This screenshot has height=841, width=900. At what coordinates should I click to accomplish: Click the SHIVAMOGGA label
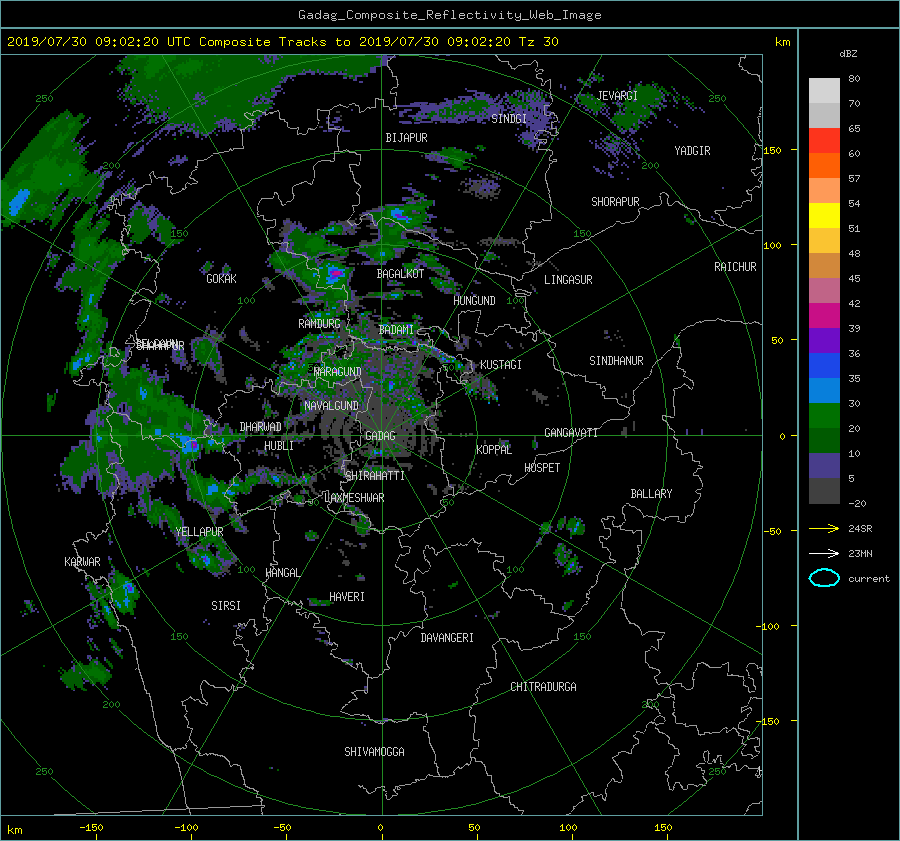[x=374, y=751]
